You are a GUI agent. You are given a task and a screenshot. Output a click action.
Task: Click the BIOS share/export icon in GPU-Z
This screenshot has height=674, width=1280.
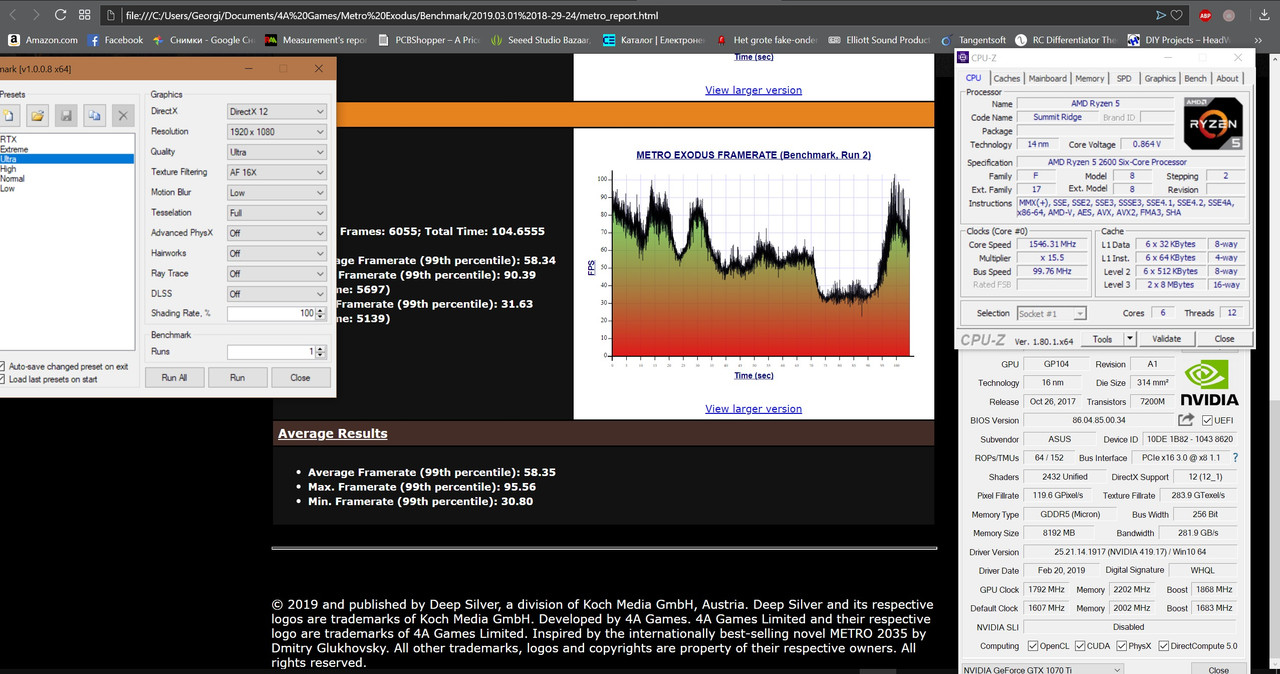(x=1186, y=420)
